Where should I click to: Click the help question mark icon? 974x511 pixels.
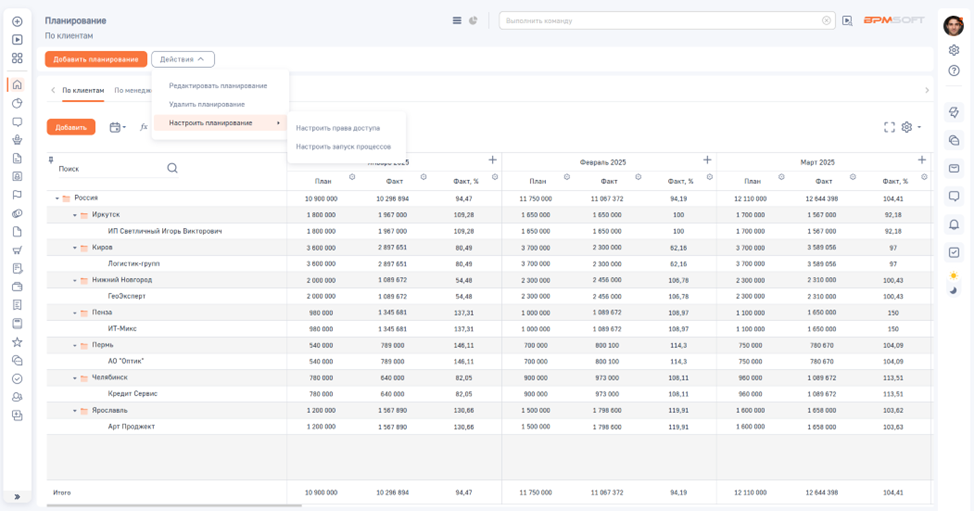pos(954,70)
